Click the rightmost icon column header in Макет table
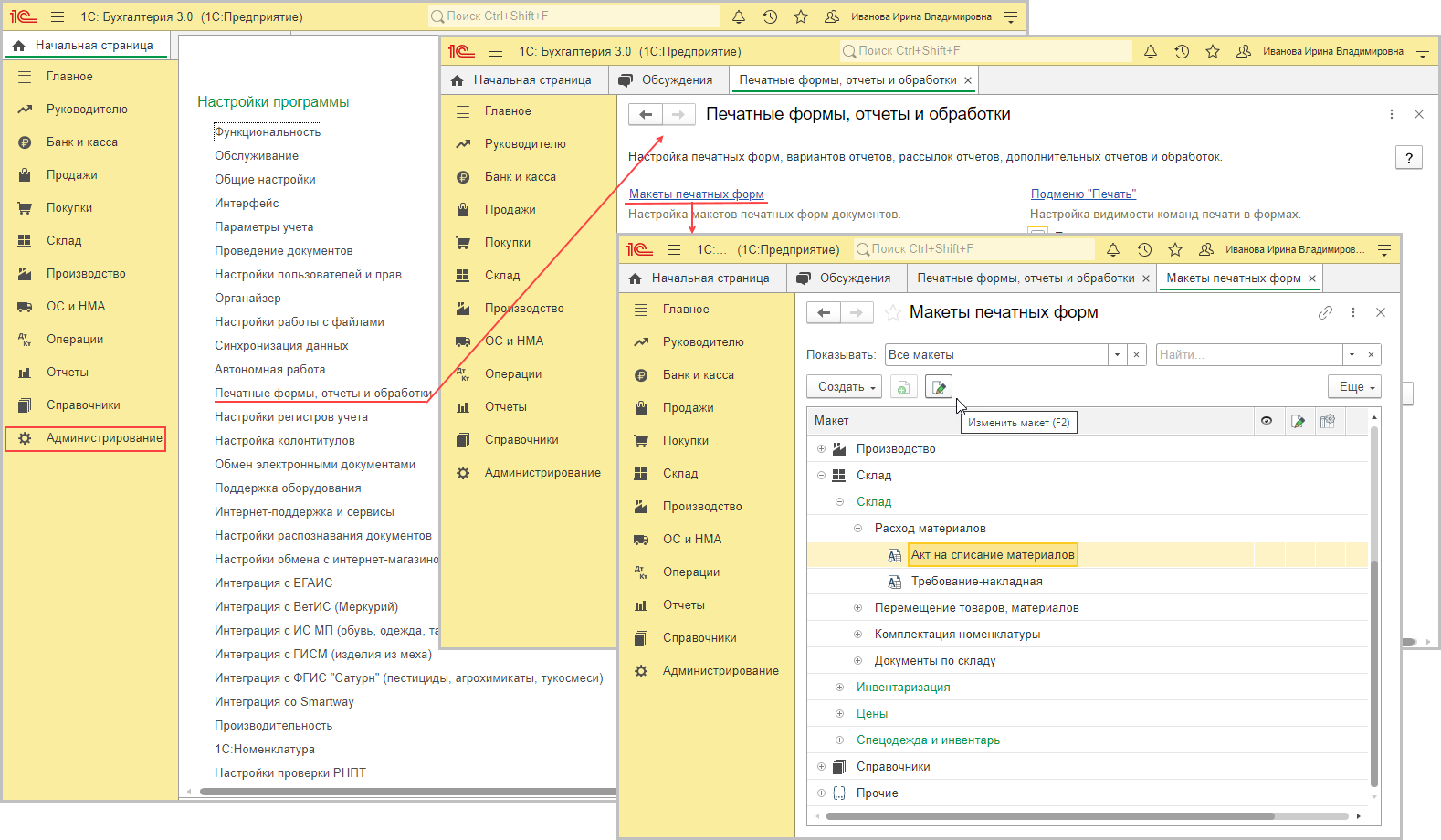This screenshot has height=840, width=1441. coord(1328,421)
